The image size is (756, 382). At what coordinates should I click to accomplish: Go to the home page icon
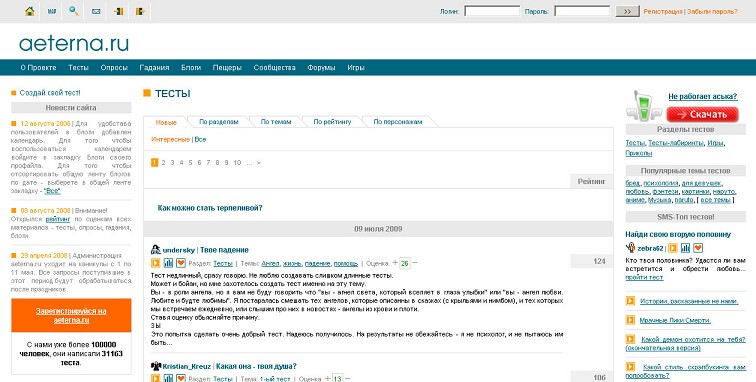pos(29,11)
